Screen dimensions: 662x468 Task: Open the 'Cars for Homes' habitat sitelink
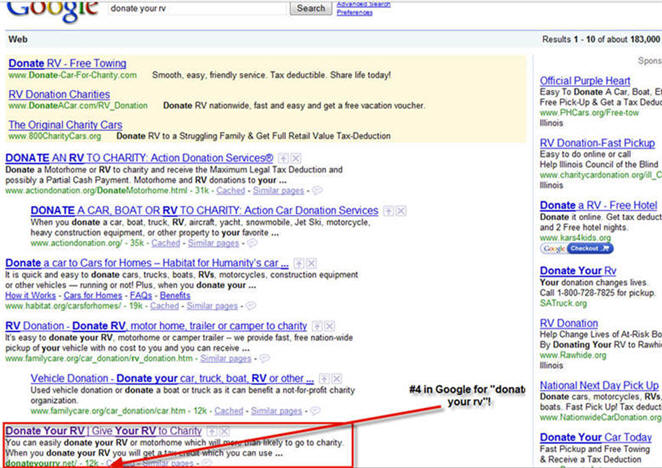pyautogui.click(x=93, y=295)
